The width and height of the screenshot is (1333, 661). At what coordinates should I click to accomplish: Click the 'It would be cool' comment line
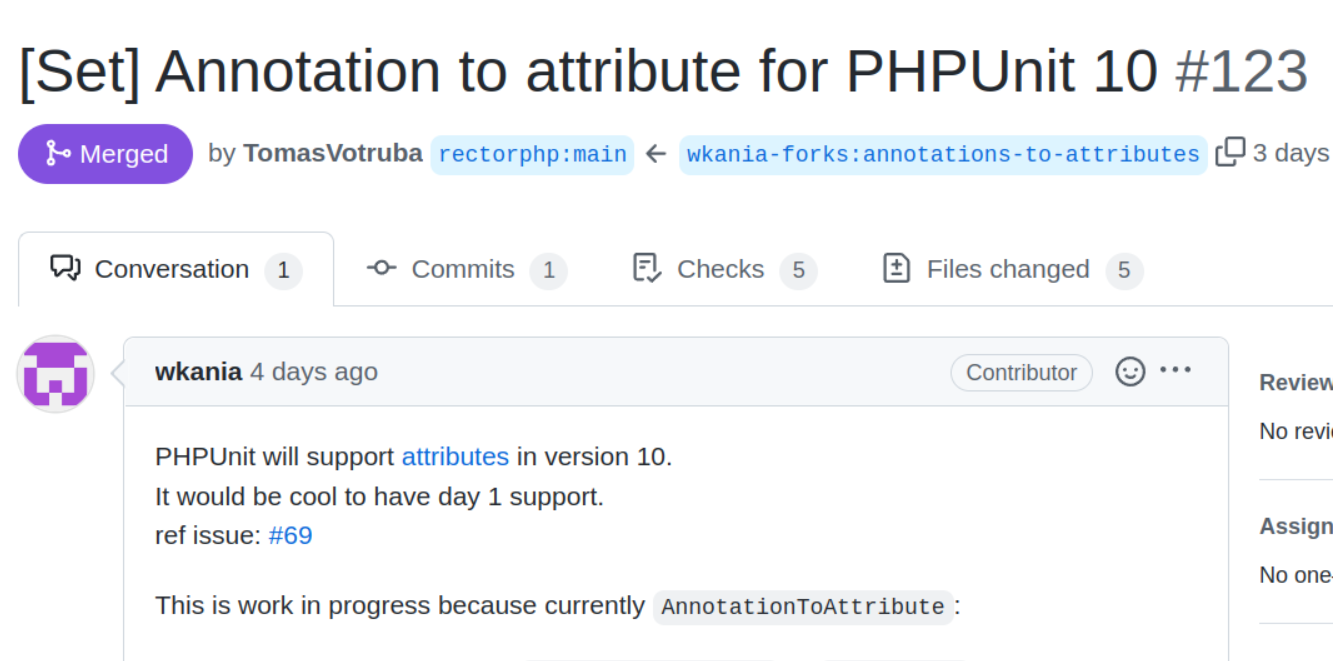(379, 496)
